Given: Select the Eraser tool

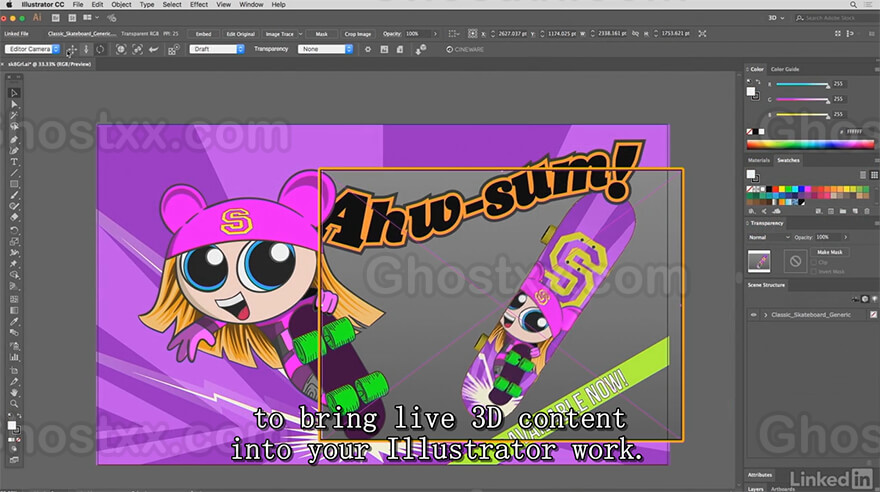Looking at the screenshot, I should coord(14,218).
